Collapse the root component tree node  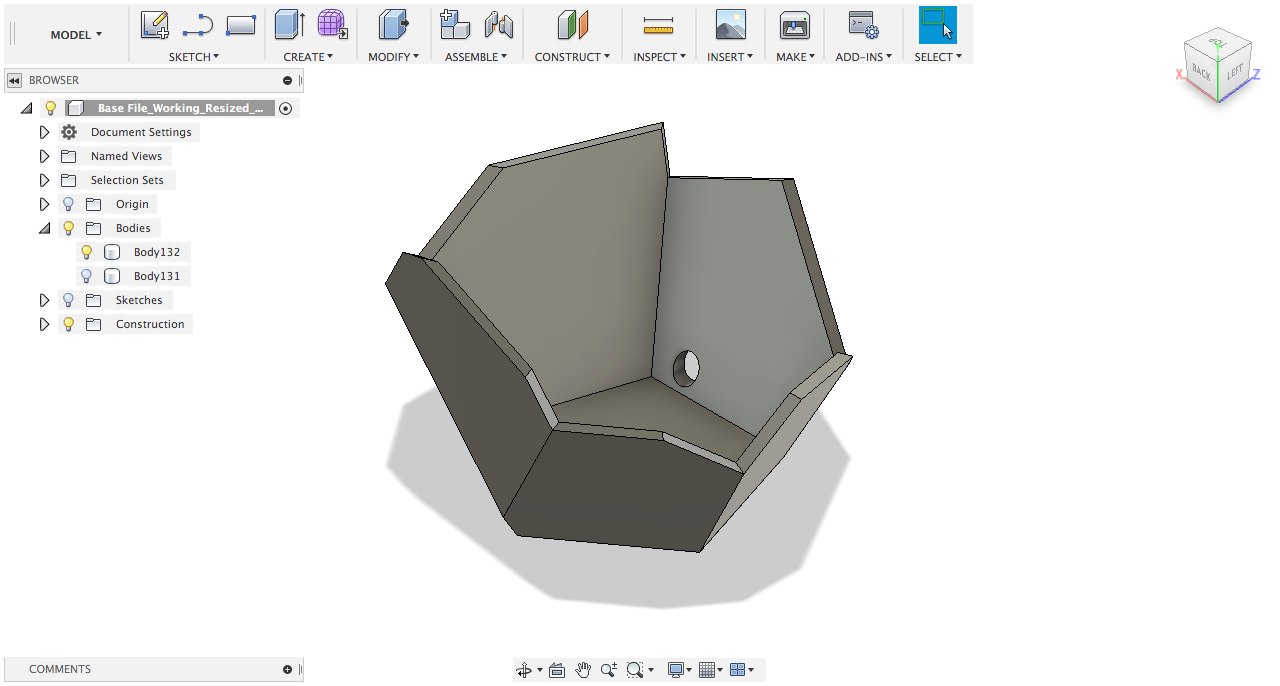point(27,108)
